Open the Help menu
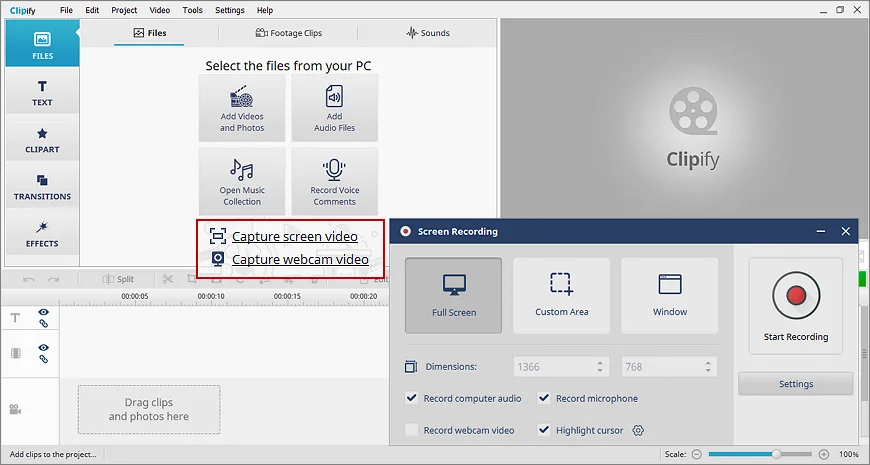This screenshot has width=870, height=465. click(265, 10)
